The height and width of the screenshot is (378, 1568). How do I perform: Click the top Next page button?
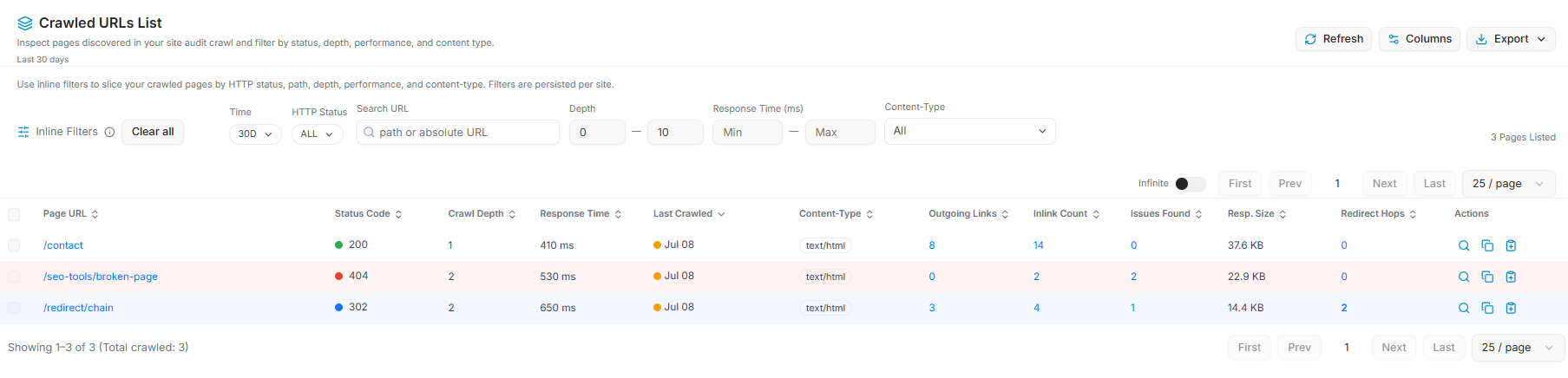[1385, 184]
